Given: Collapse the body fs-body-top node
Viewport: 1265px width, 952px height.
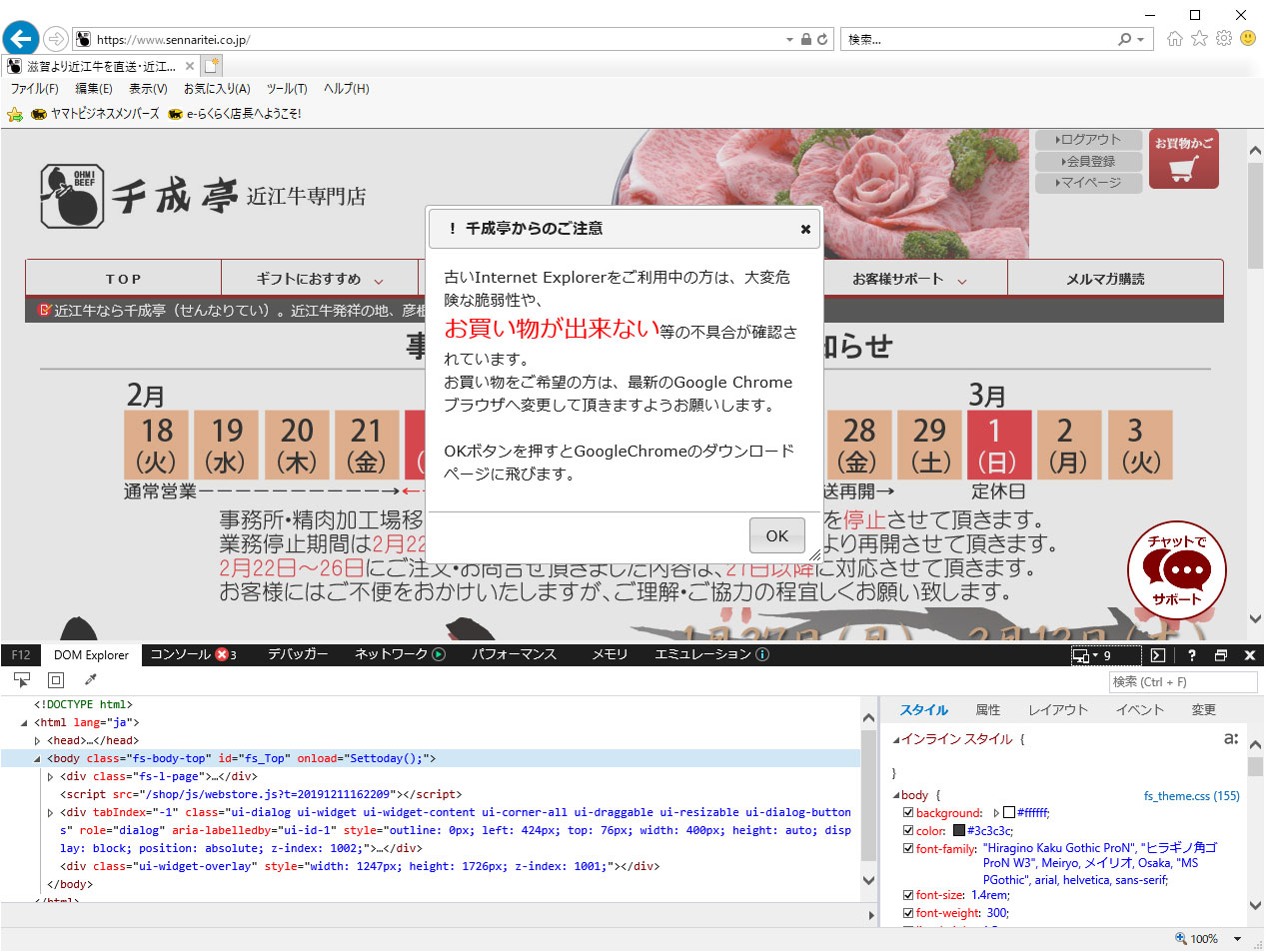Looking at the screenshot, I should (37, 758).
